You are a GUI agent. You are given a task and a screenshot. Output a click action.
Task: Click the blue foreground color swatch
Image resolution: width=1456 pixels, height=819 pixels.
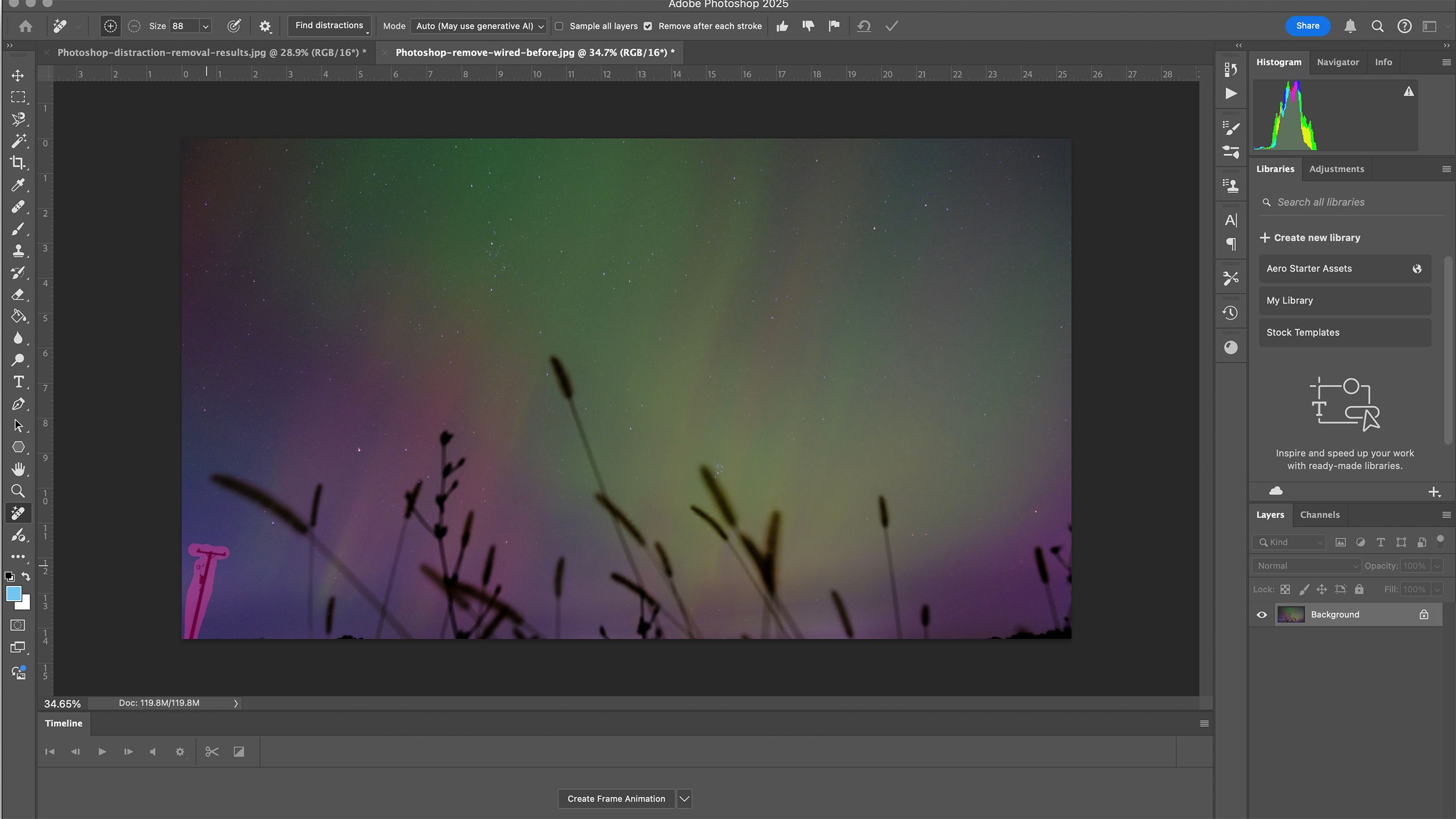coord(13,593)
